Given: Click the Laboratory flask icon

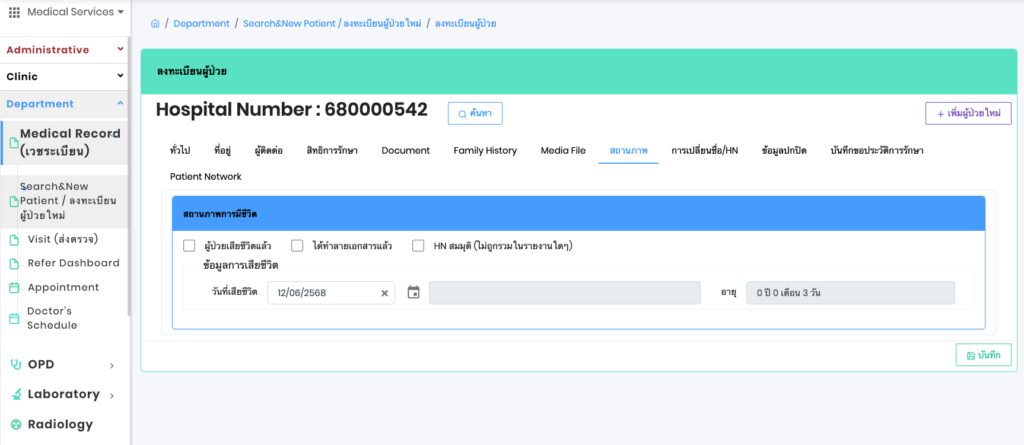Looking at the screenshot, I should click(x=15, y=394).
